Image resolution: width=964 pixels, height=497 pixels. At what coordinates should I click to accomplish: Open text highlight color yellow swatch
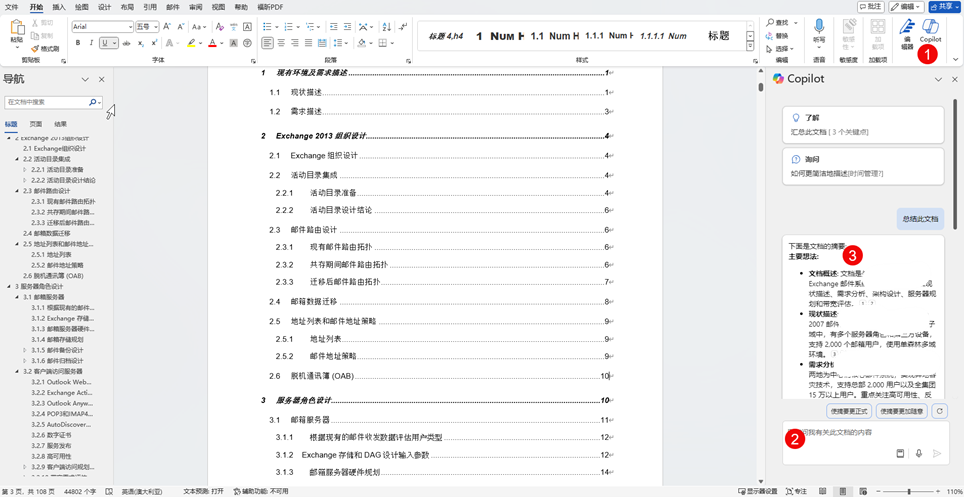191,43
